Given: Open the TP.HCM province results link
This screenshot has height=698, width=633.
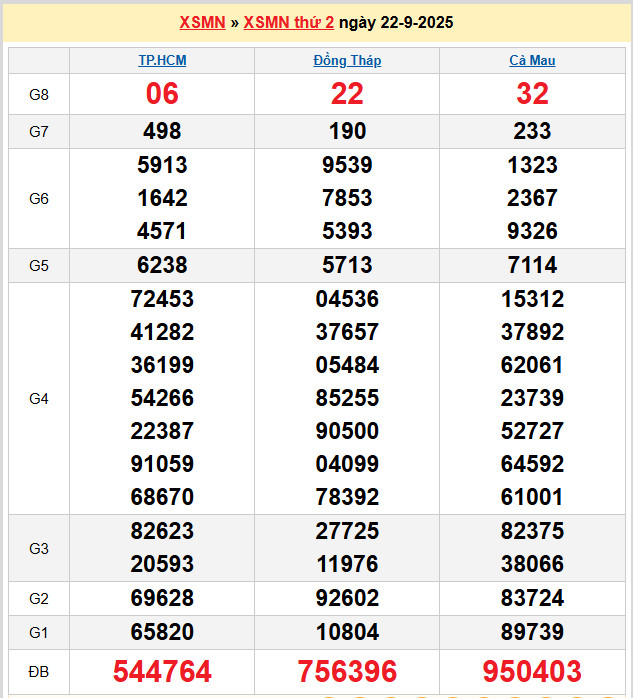Looking at the screenshot, I should click(162, 60).
